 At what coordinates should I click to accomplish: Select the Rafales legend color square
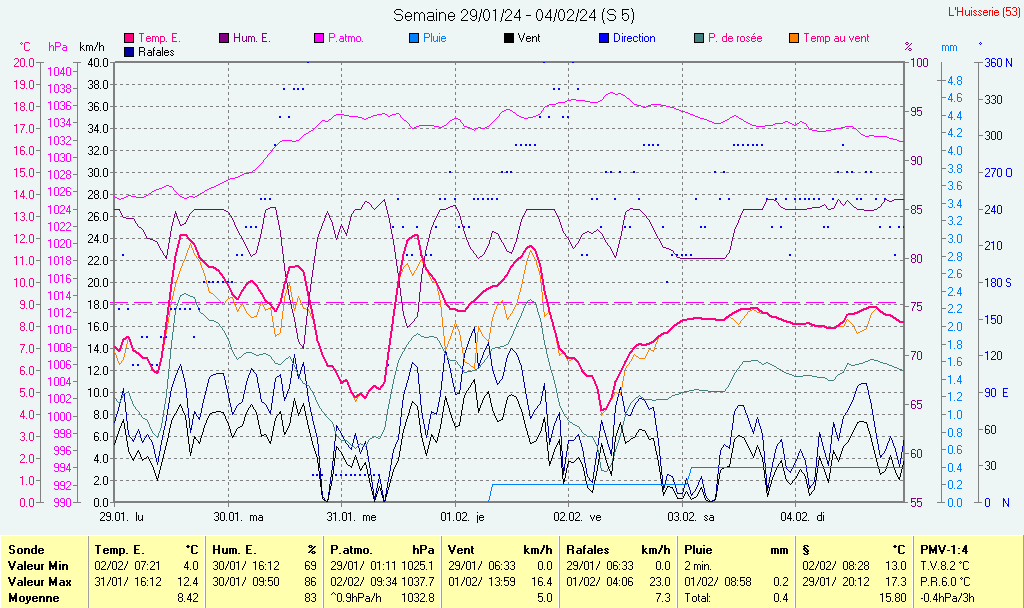click(129, 52)
